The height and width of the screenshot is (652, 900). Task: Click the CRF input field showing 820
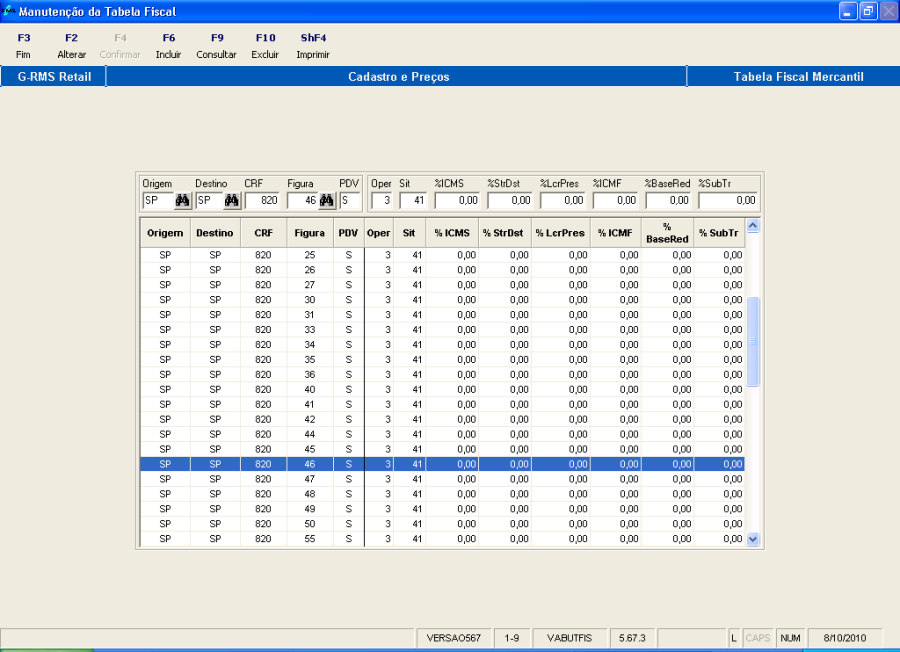[x=262, y=201]
